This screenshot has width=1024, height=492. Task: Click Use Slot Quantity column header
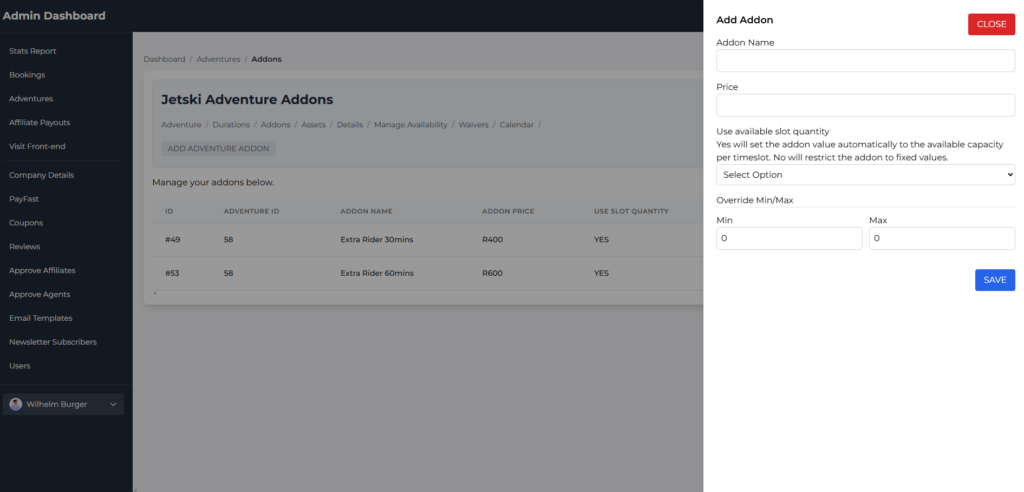tap(631, 212)
